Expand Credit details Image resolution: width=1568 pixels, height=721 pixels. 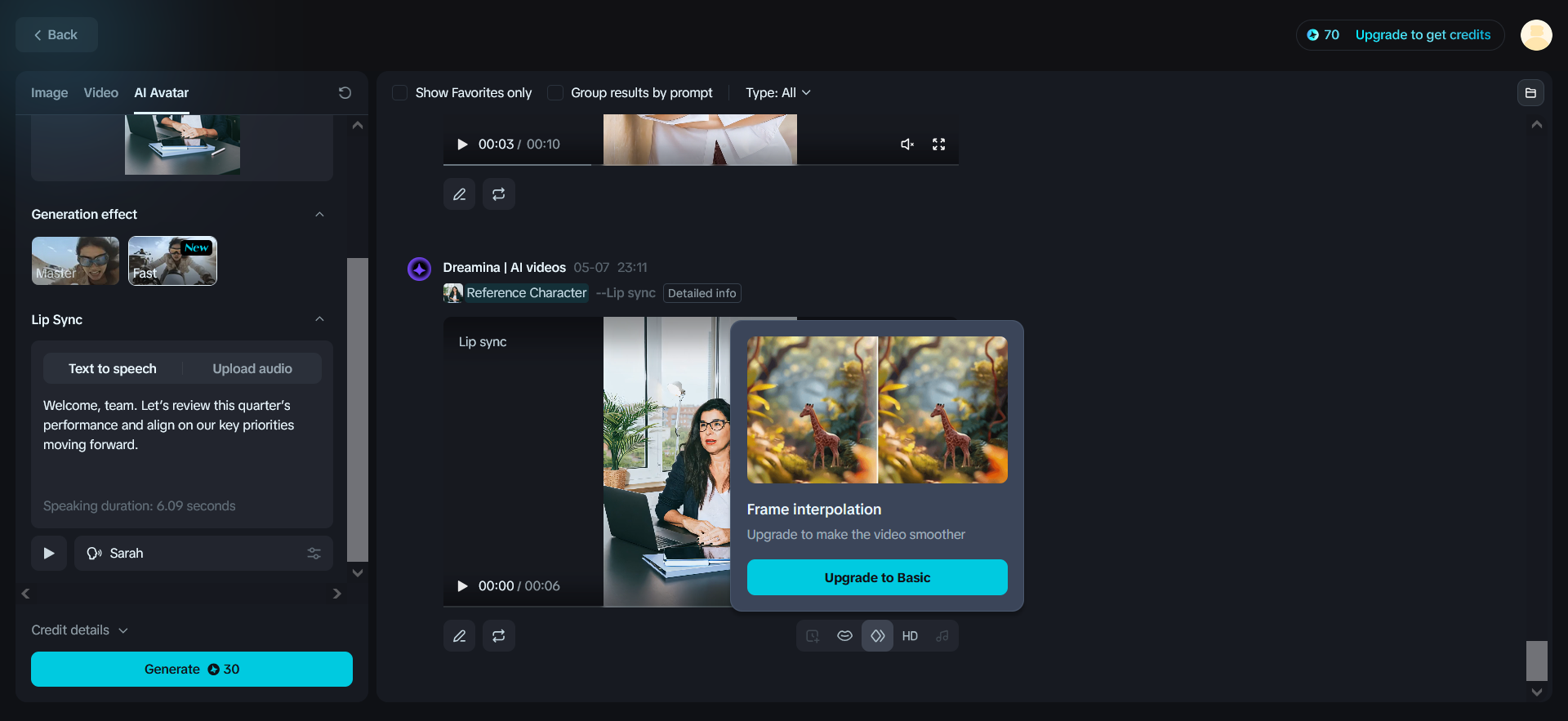pos(80,630)
